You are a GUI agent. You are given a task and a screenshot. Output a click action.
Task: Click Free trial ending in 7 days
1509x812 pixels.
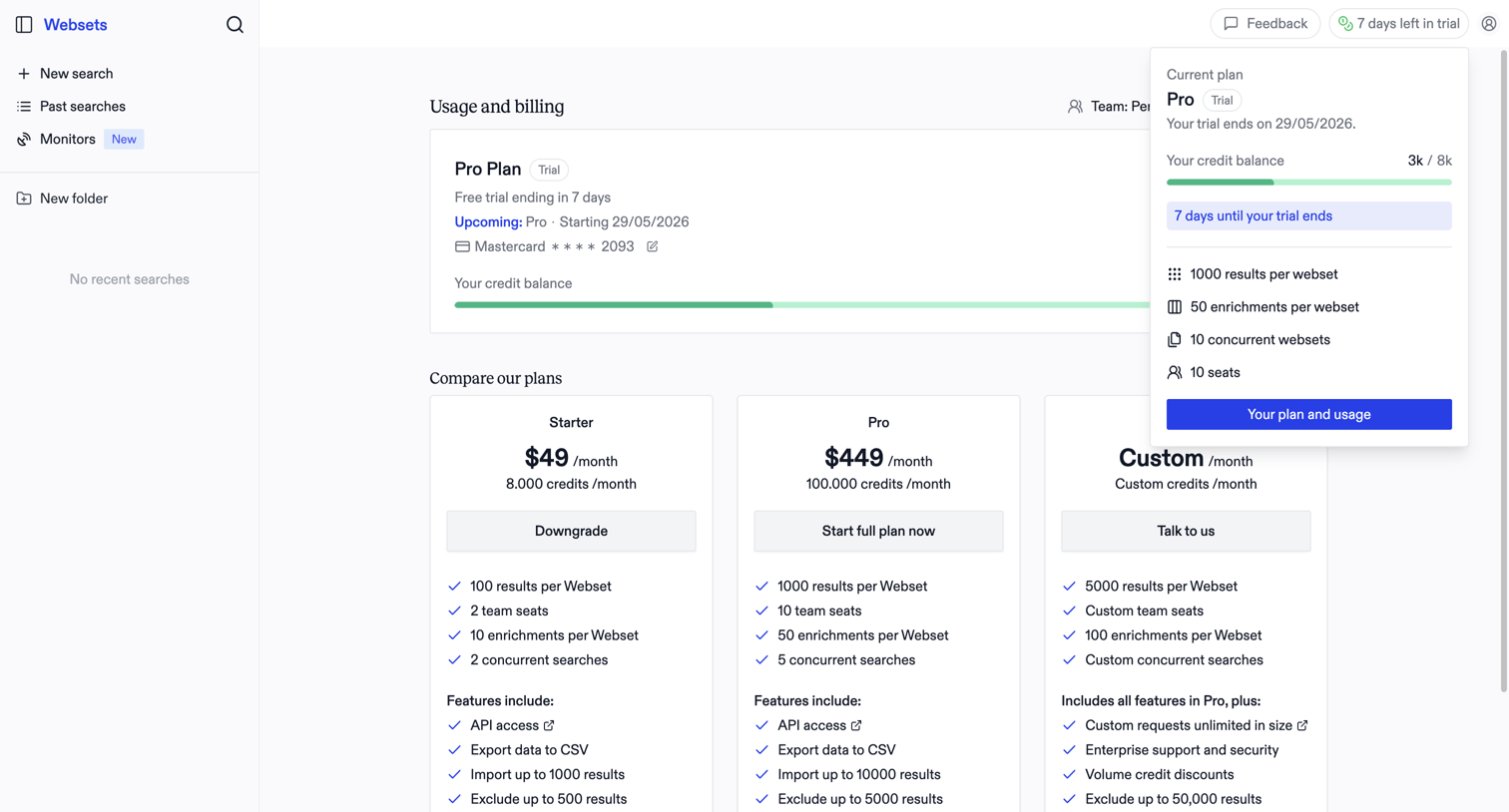coord(533,198)
